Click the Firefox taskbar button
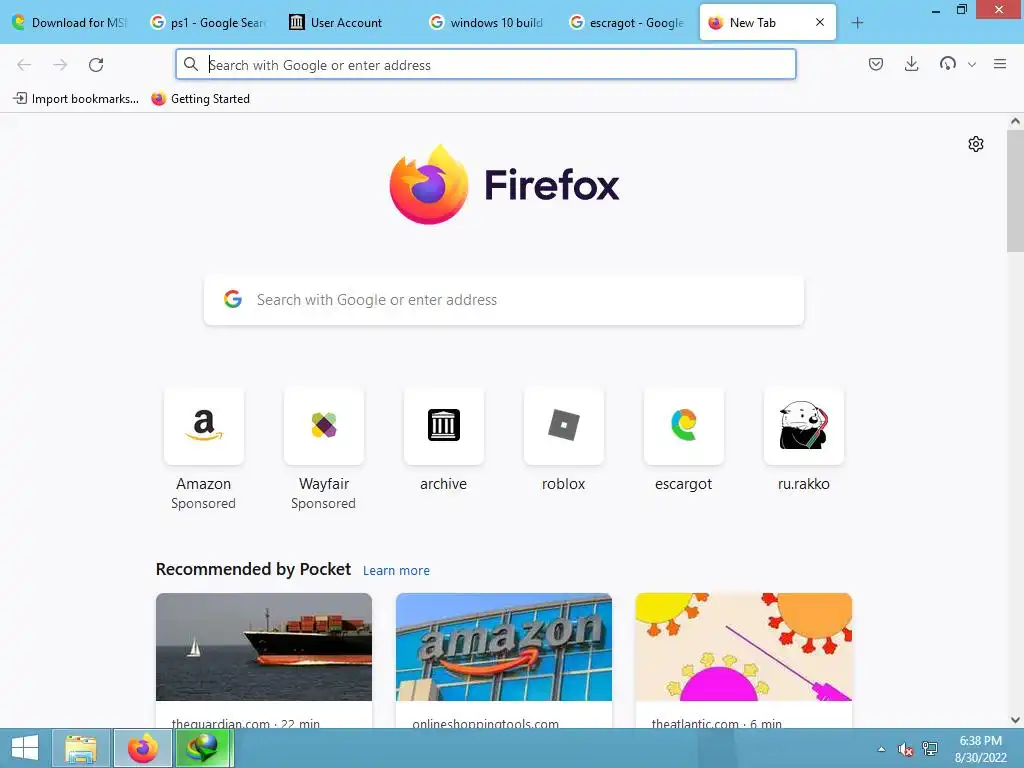This screenshot has width=1024, height=768. point(143,748)
